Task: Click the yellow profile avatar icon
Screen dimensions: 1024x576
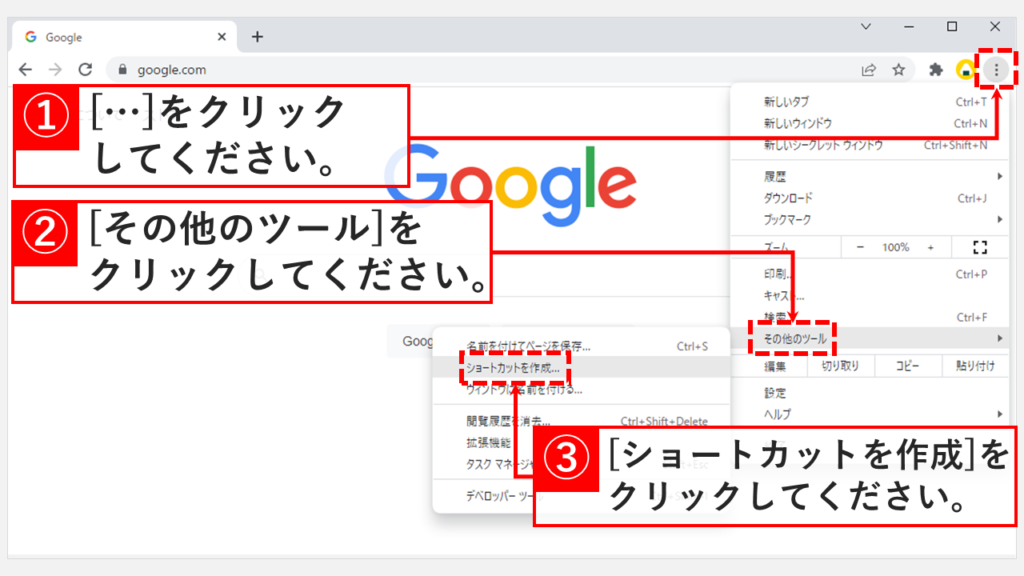Action: (965, 69)
